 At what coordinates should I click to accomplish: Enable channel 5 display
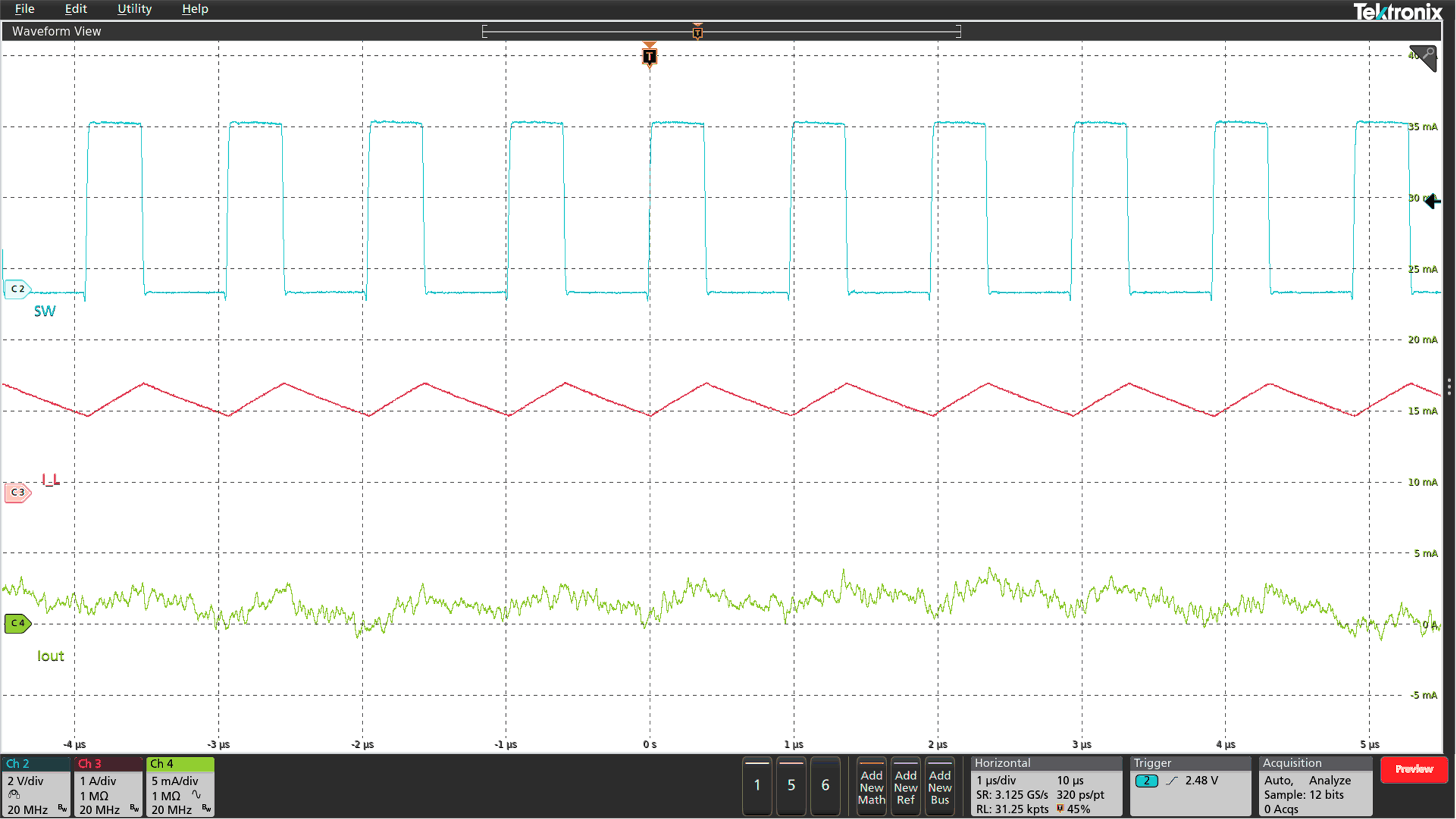click(791, 786)
